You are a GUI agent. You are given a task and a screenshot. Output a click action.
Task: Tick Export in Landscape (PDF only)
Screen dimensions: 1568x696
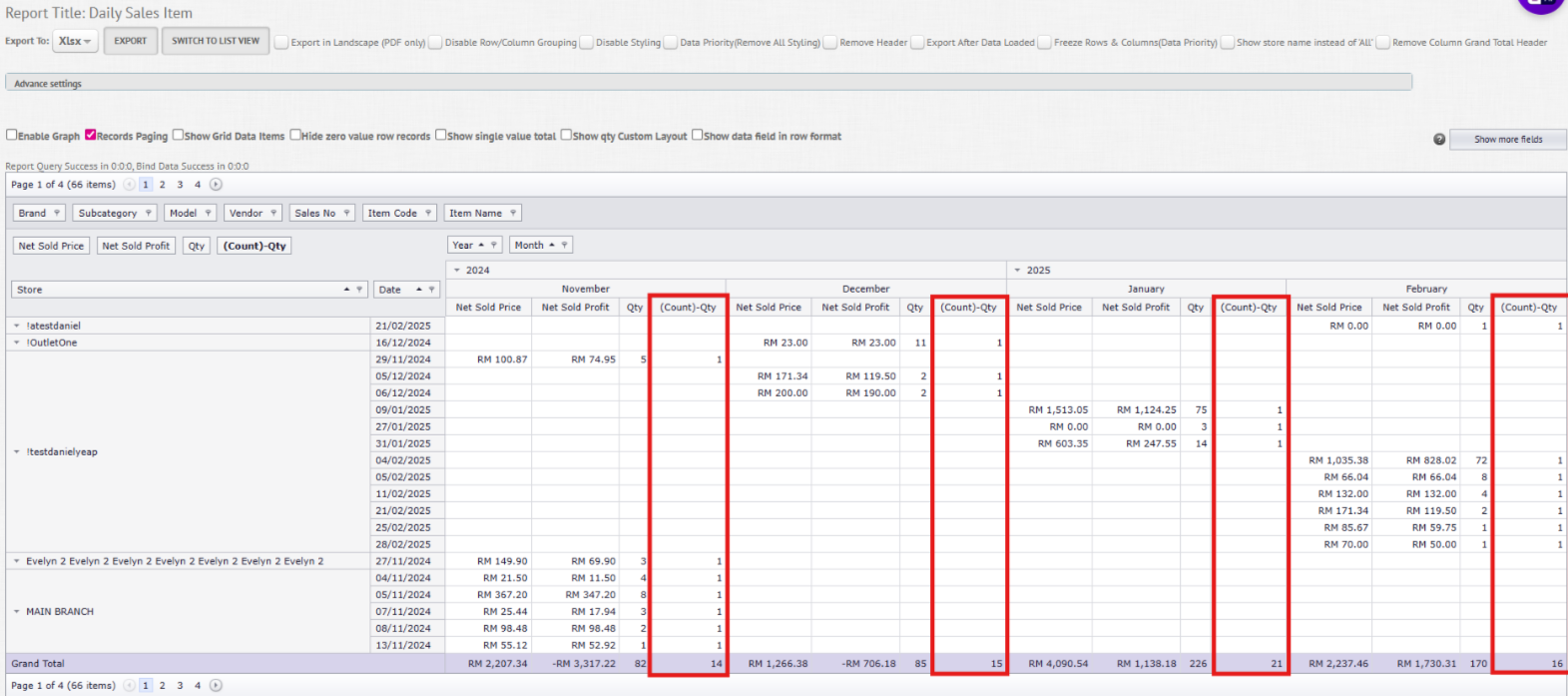pos(281,42)
